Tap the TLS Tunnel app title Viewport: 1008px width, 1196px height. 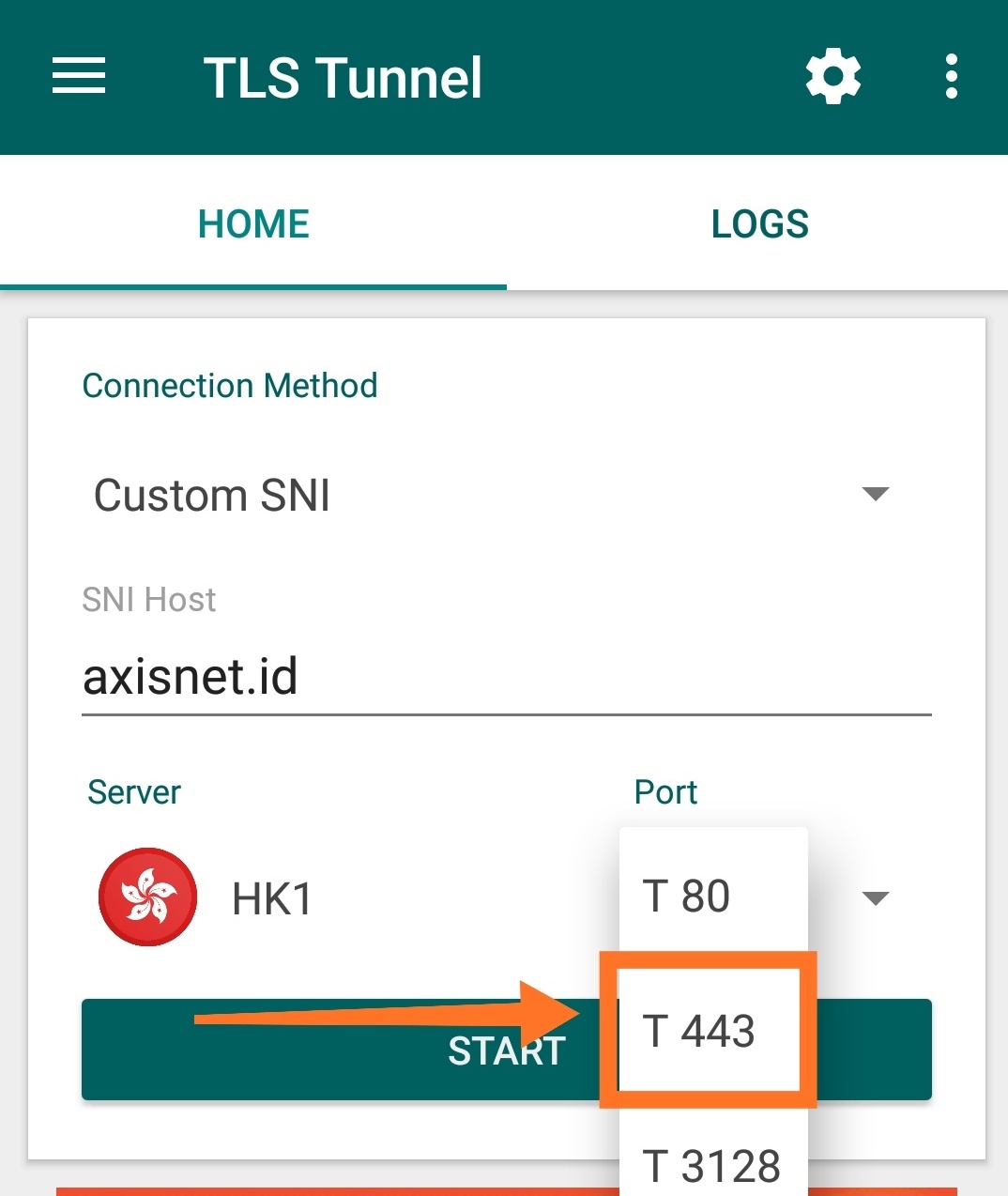point(343,77)
